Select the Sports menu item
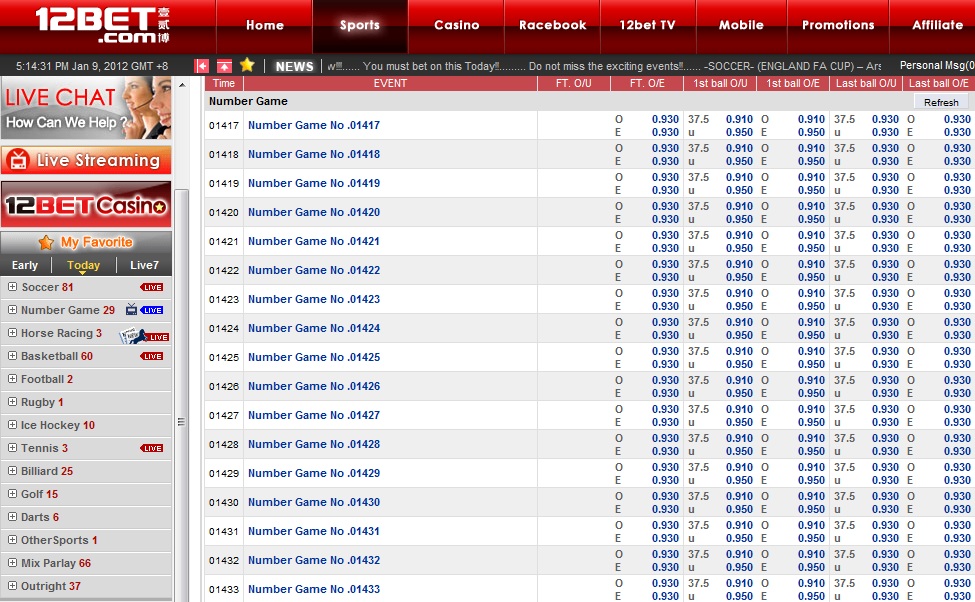Screen dimensions: 975x602 pyautogui.click(x=360, y=25)
